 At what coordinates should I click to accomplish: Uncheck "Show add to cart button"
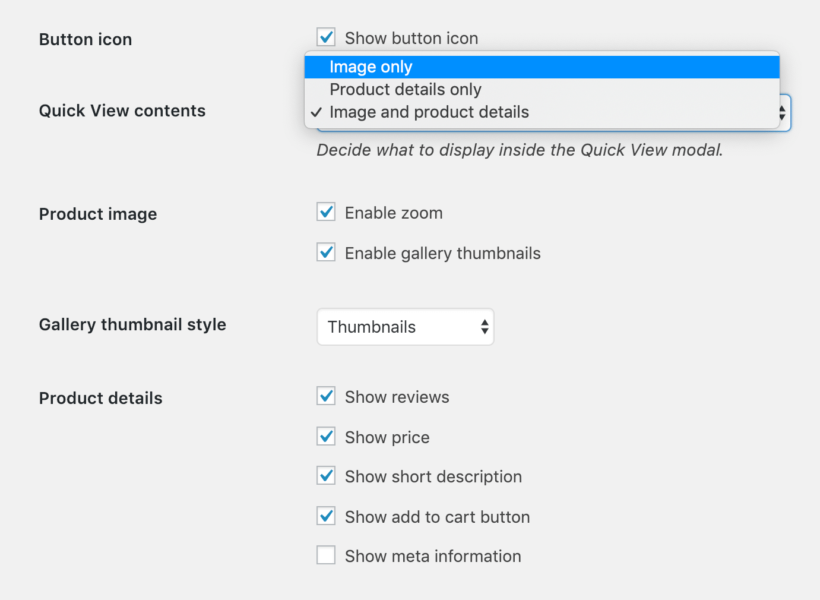point(325,516)
